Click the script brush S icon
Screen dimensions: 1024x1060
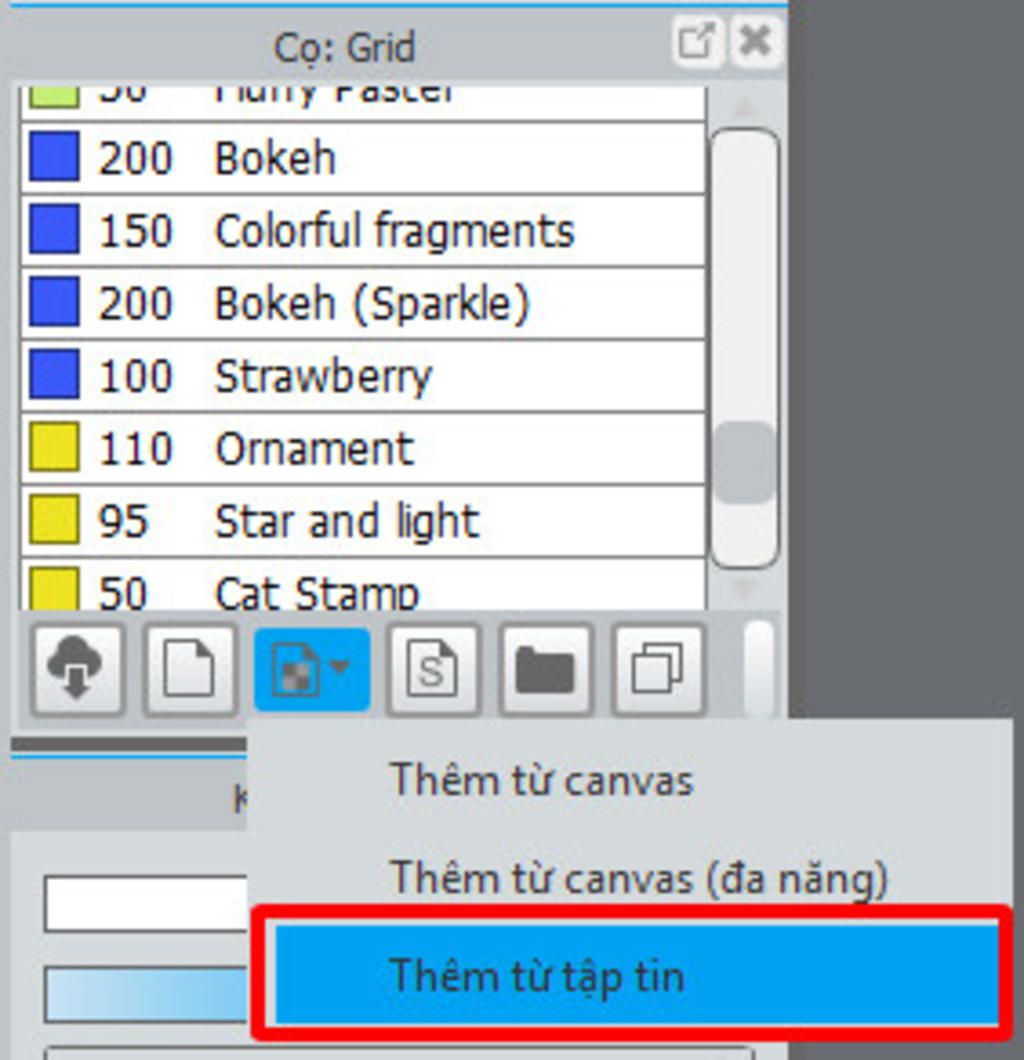[433, 669]
